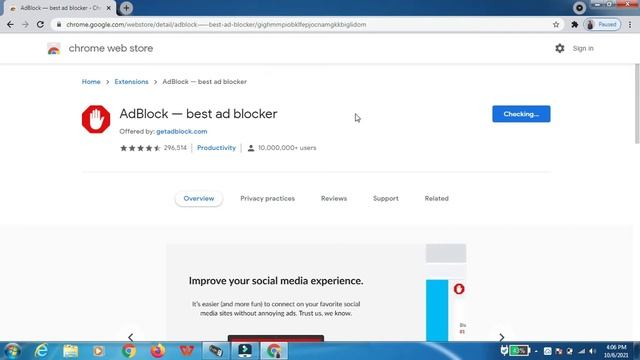Switch to the Privacy practices tab
The height and width of the screenshot is (360, 640).
pyautogui.click(x=267, y=198)
